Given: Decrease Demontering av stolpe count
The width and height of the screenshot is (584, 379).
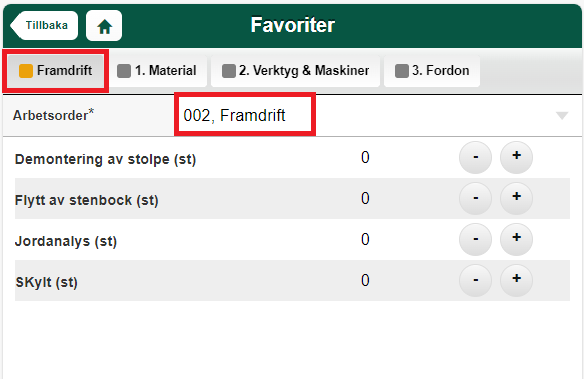Looking at the screenshot, I should pyautogui.click(x=475, y=157).
